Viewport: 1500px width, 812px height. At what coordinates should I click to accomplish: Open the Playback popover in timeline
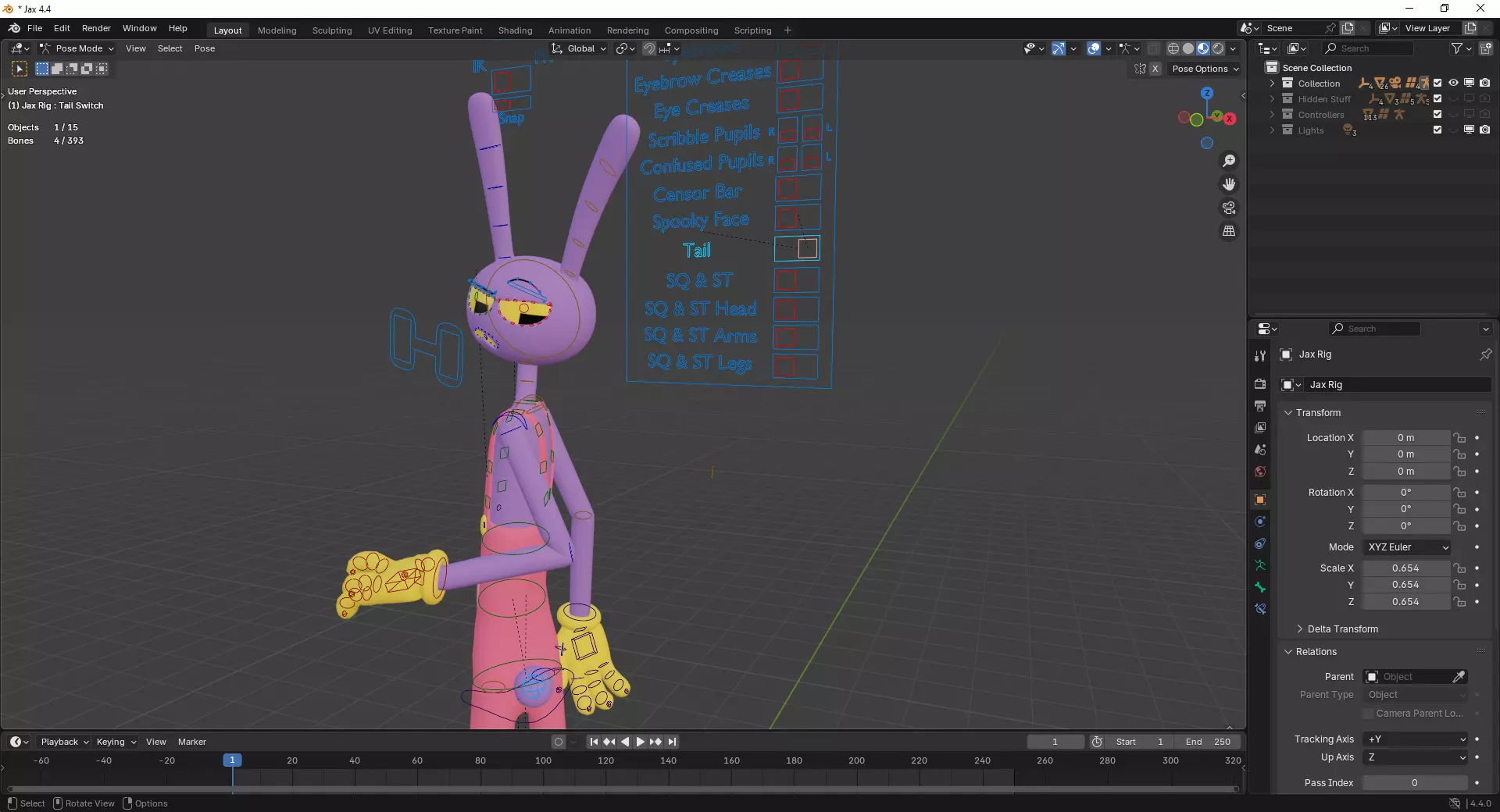pos(65,742)
